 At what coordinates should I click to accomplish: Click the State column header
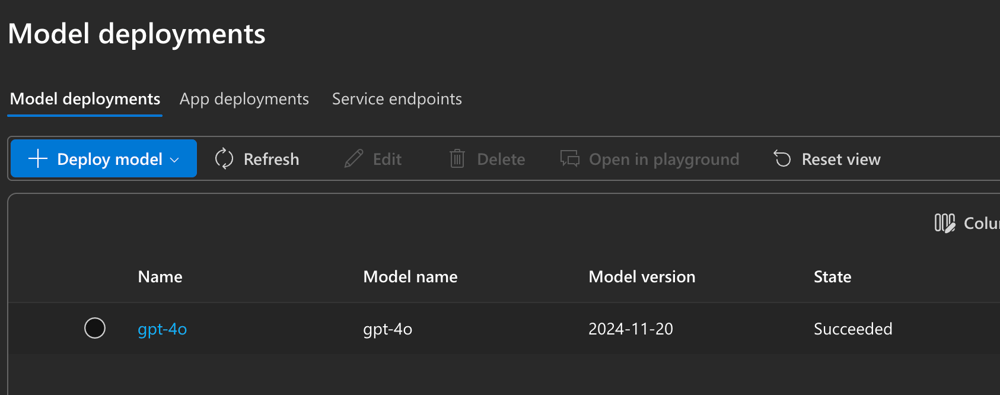(x=832, y=276)
